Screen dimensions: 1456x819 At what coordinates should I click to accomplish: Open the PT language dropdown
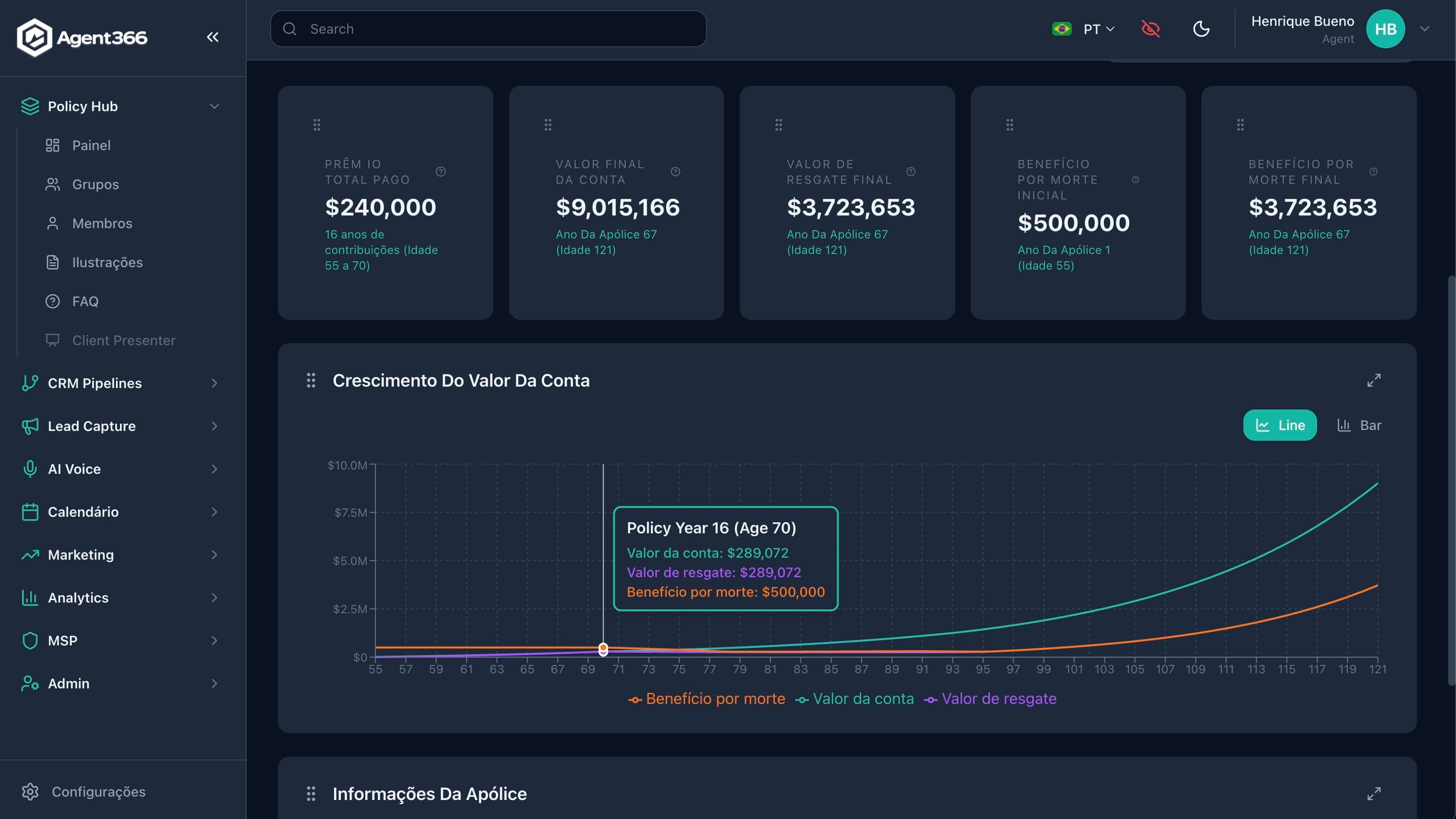[x=1092, y=29]
